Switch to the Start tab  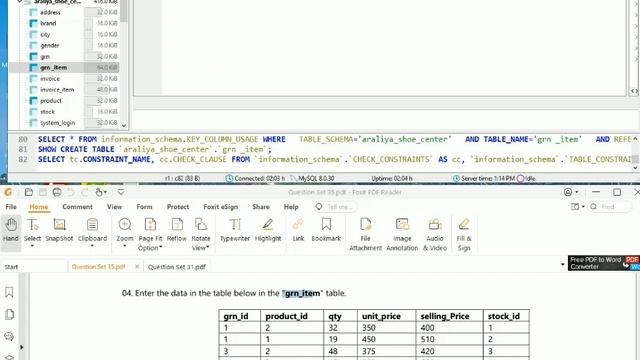click(x=11, y=267)
